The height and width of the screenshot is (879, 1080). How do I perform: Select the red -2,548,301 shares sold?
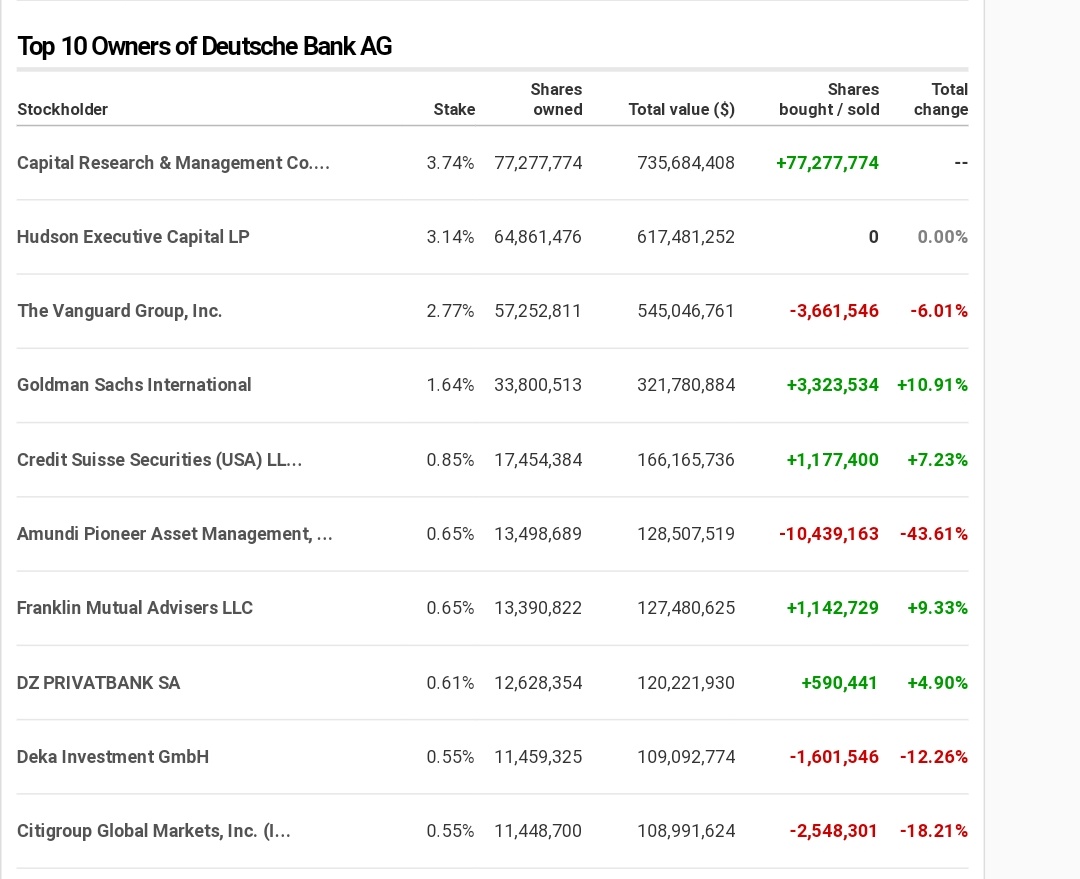point(834,831)
